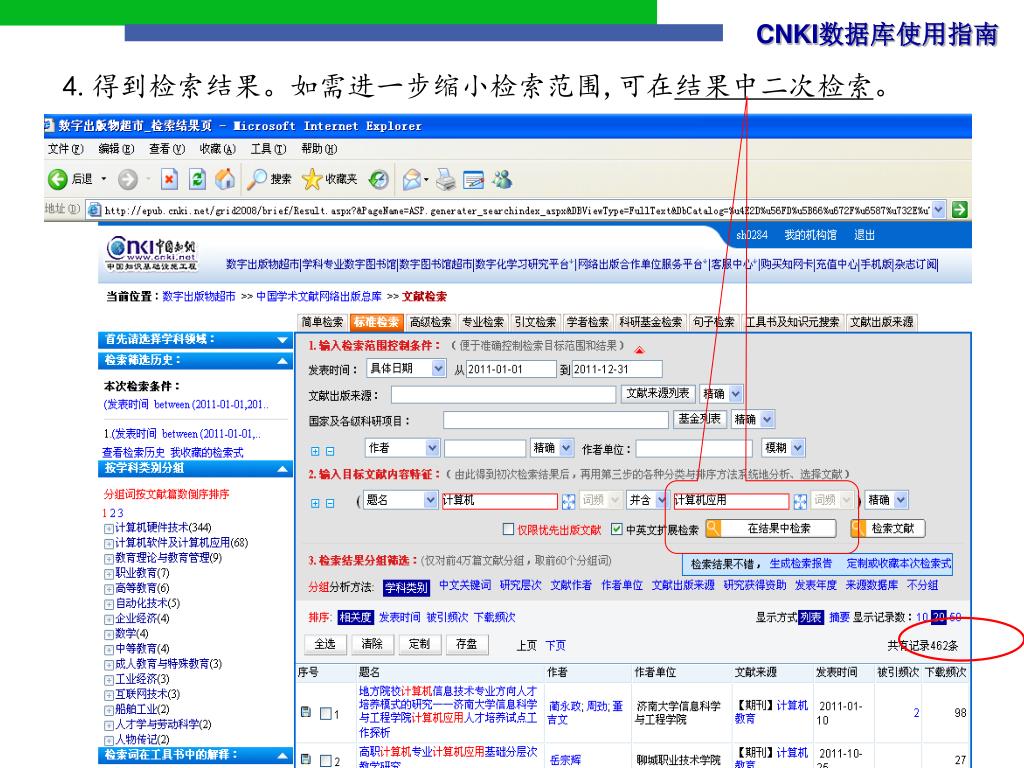Sort results by 被引频次
This screenshot has height=768, width=1024.
click(447, 617)
